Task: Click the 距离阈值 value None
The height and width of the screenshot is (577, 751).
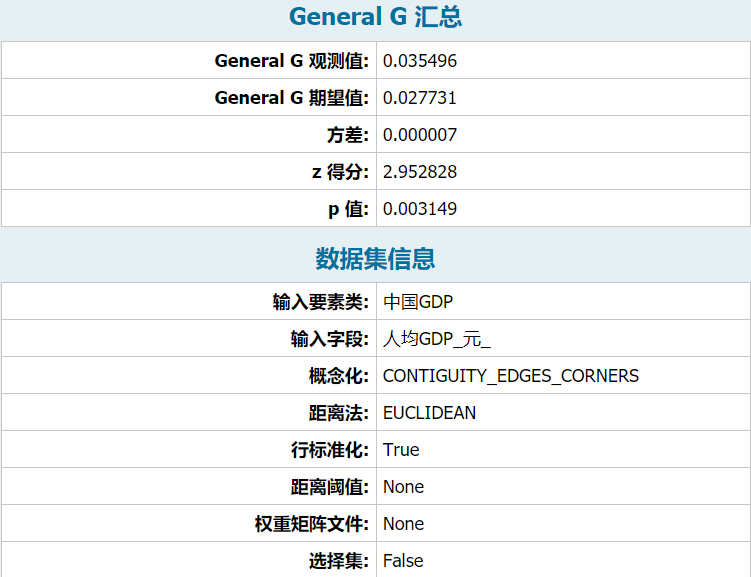Action: [403, 487]
